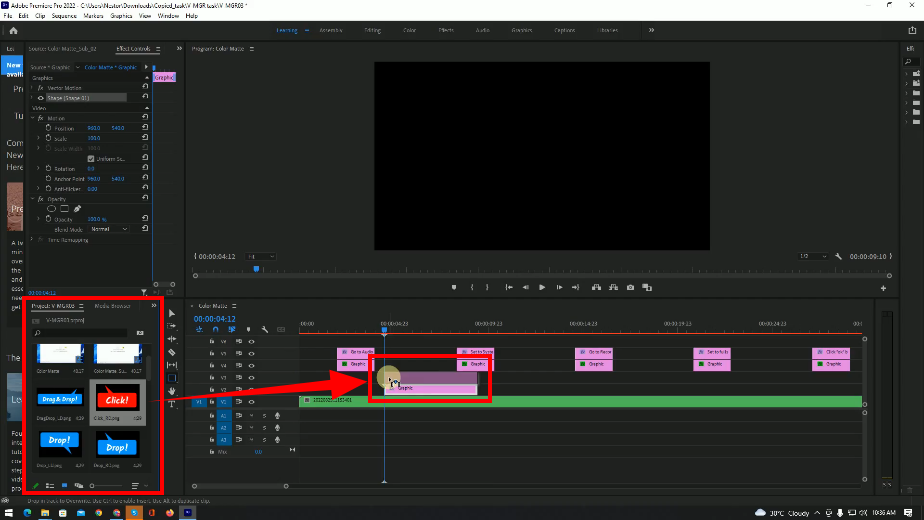Switch Project panel to list view
Screen dimensions: 924x520
coord(50,486)
